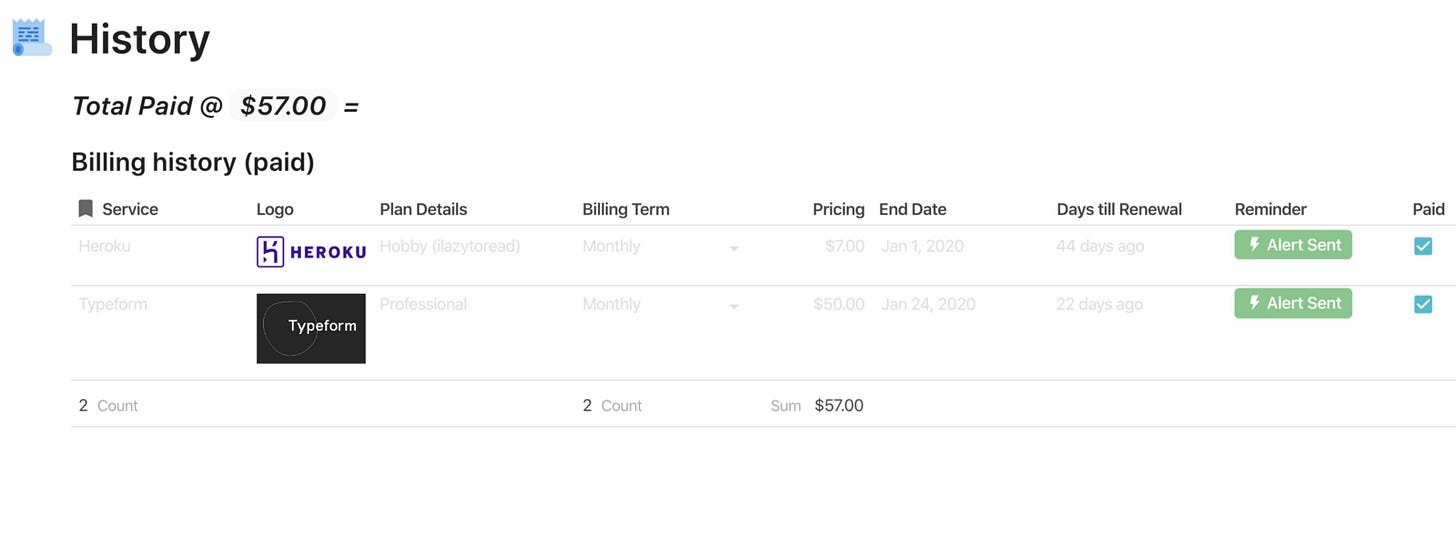Expand Heroku Billing Term Monthly dropdown

pos(734,248)
